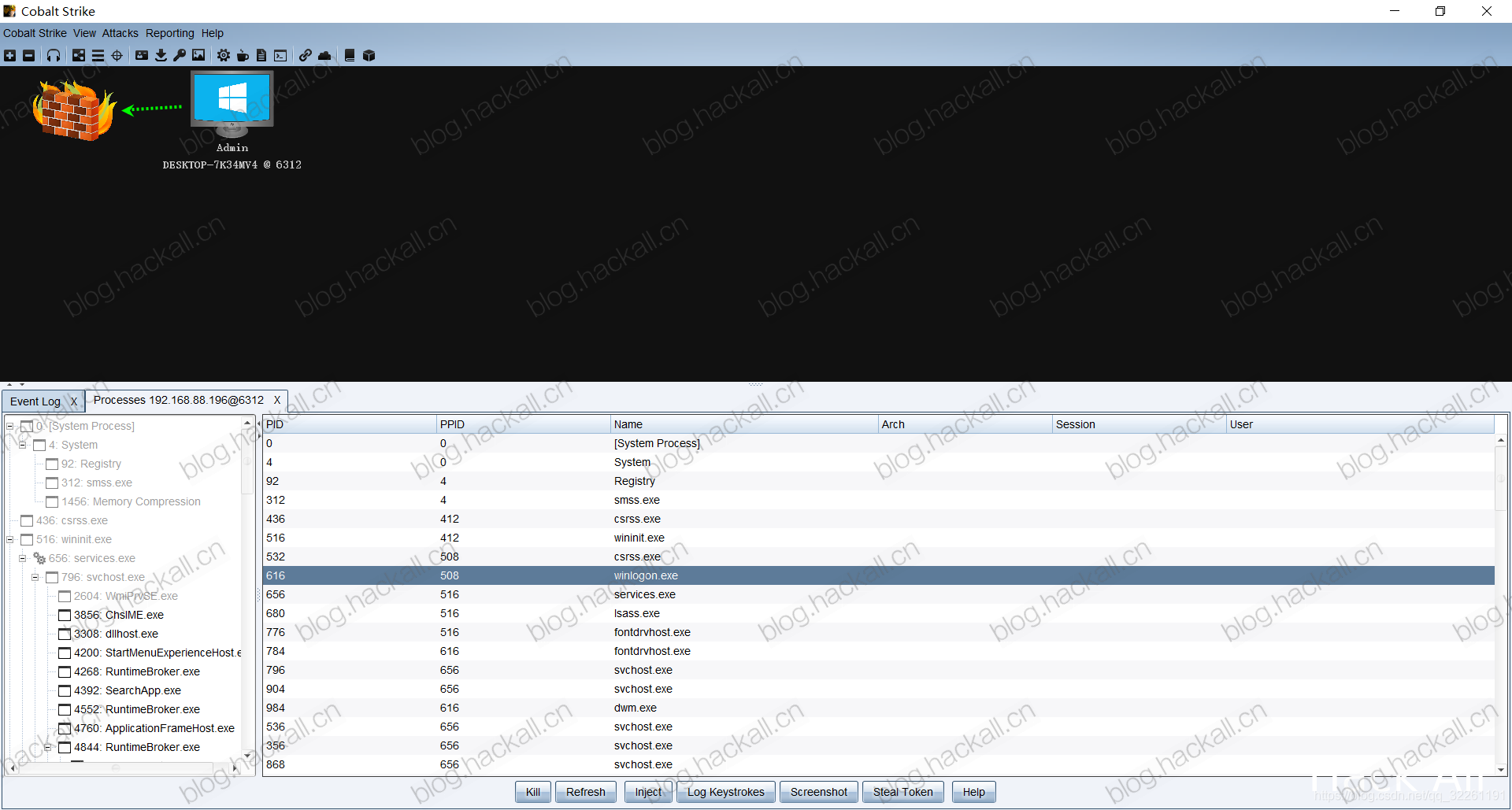This screenshot has width=1512, height=810.
Task: Open the MS Office macro document icon
Action: (x=261, y=55)
